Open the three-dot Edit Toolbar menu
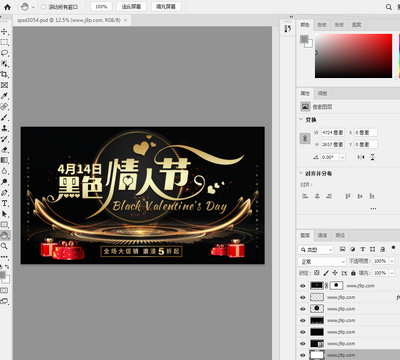Image resolution: width=400 pixels, height=360 pixels. 4,257
